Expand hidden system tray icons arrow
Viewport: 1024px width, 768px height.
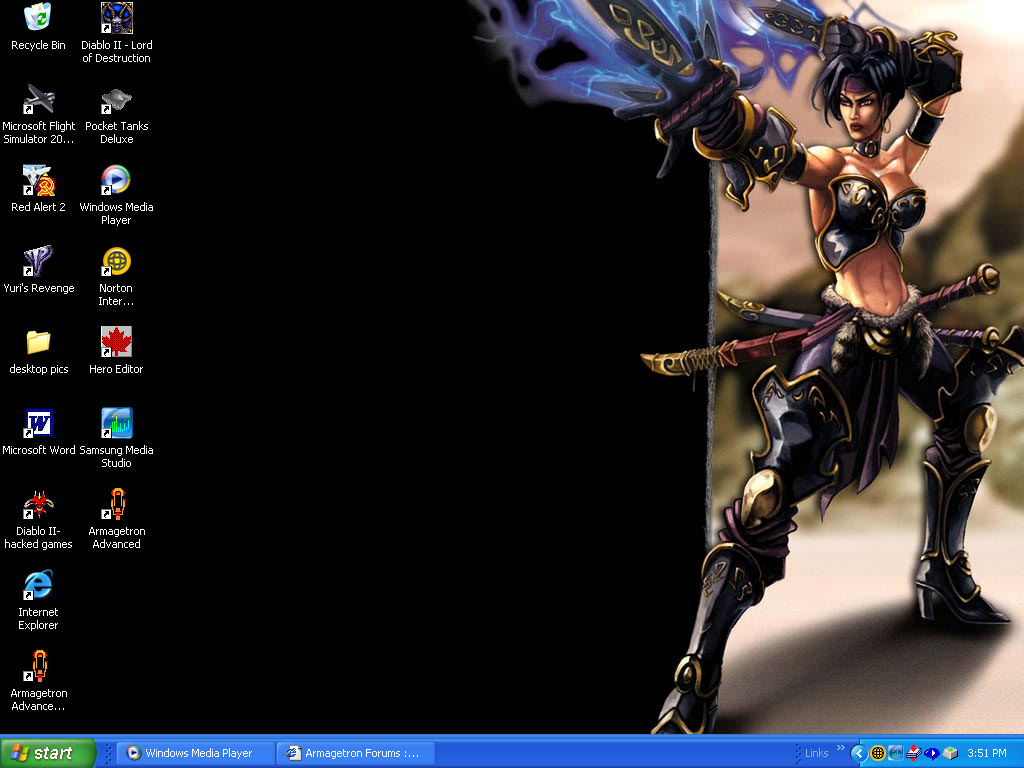(x=858, y=753)
